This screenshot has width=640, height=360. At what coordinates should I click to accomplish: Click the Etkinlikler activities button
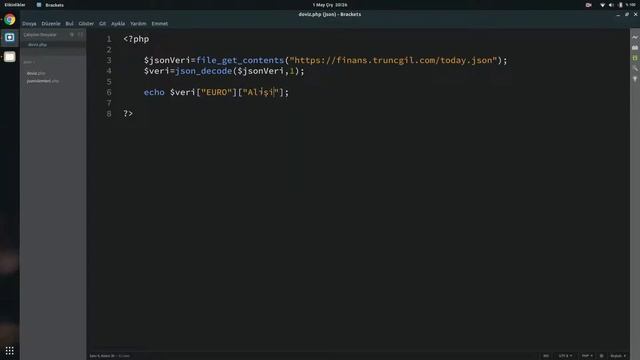15,5
